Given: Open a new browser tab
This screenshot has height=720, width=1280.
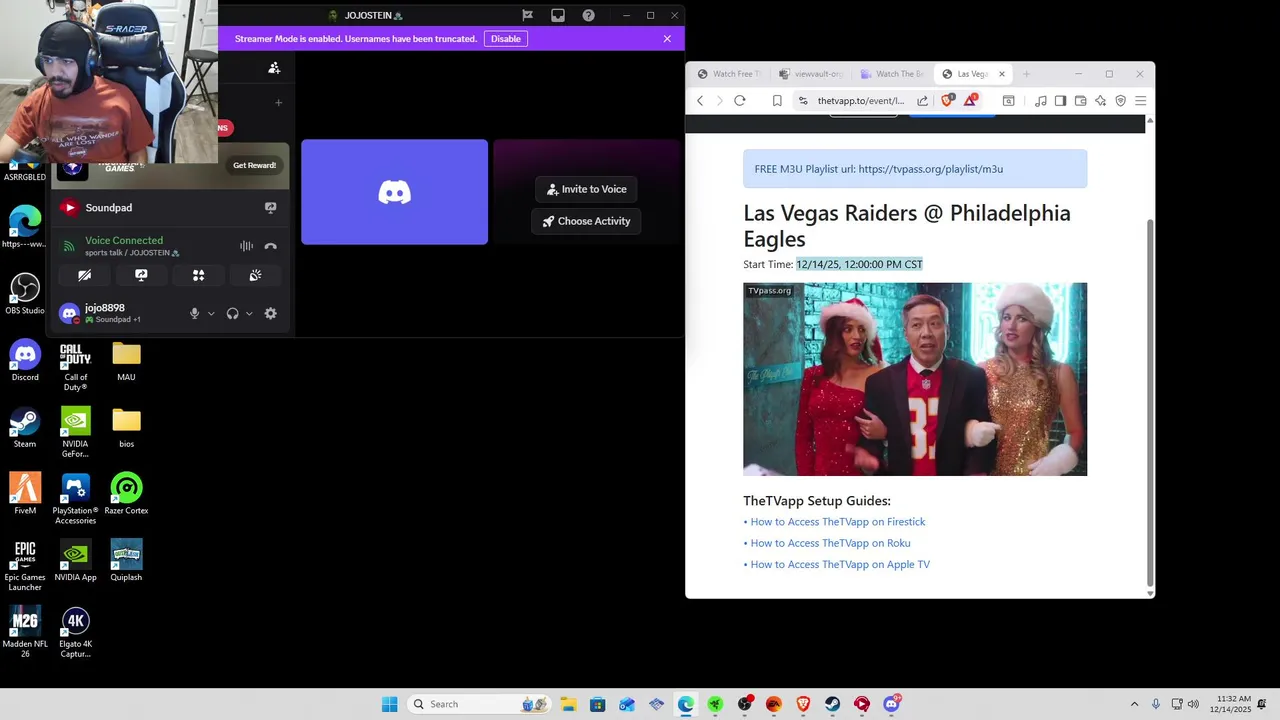Looking at the screenshot, I should coord(1026,74).
